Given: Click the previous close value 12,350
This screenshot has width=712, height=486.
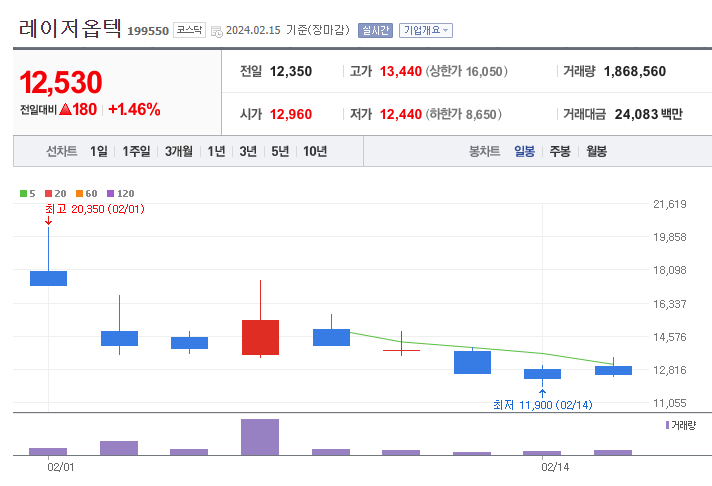Looking at the screenshot, I should 291,71.
